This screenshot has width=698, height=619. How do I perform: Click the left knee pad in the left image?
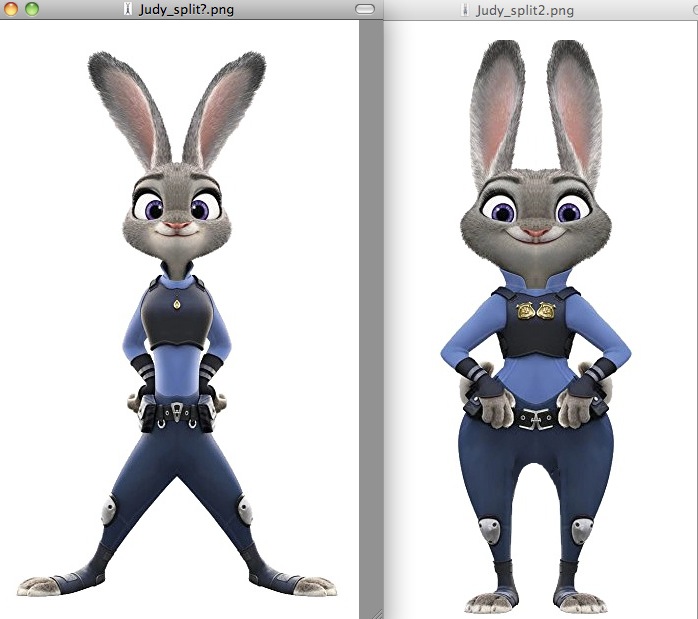pyautogui.click(x=108, y=514)
